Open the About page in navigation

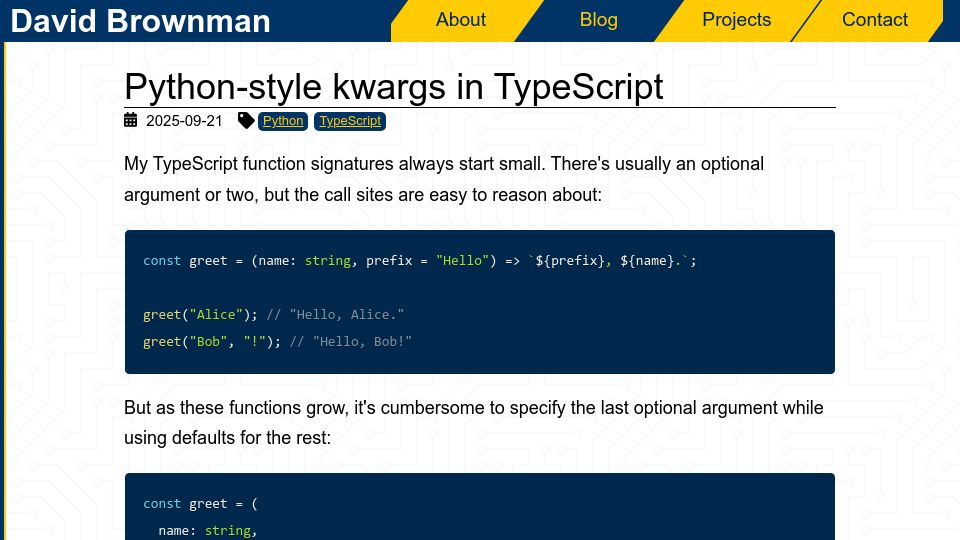[x=460, y=20]
